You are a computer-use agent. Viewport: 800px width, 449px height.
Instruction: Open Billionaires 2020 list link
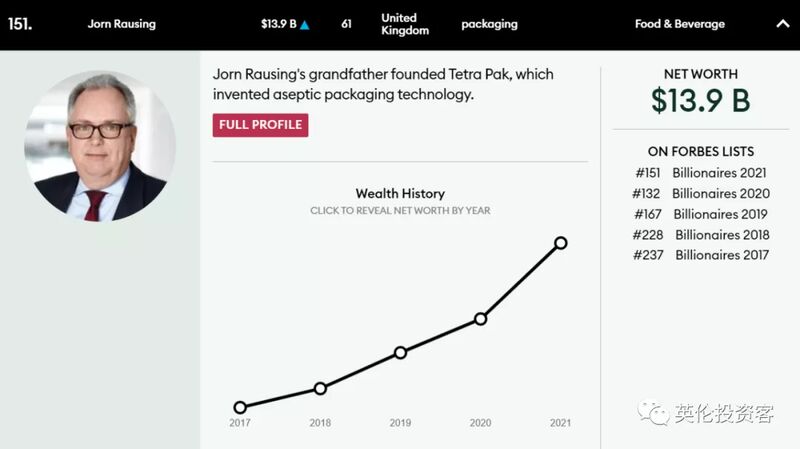point(720,193)
